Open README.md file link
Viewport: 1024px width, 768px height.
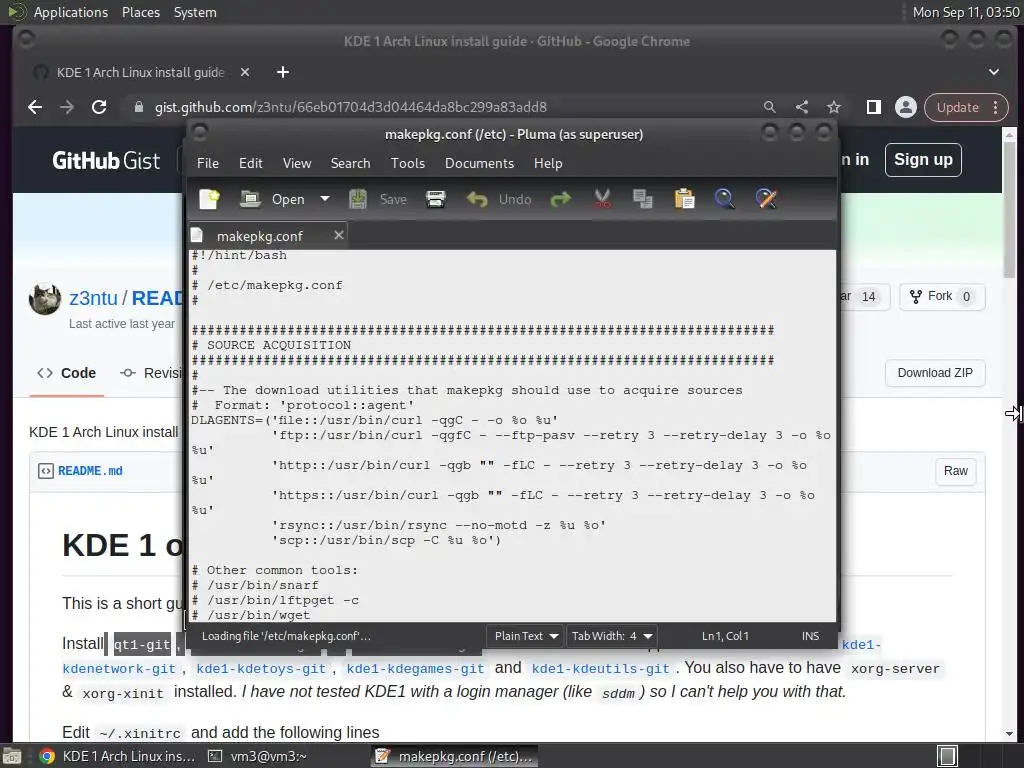90,471
